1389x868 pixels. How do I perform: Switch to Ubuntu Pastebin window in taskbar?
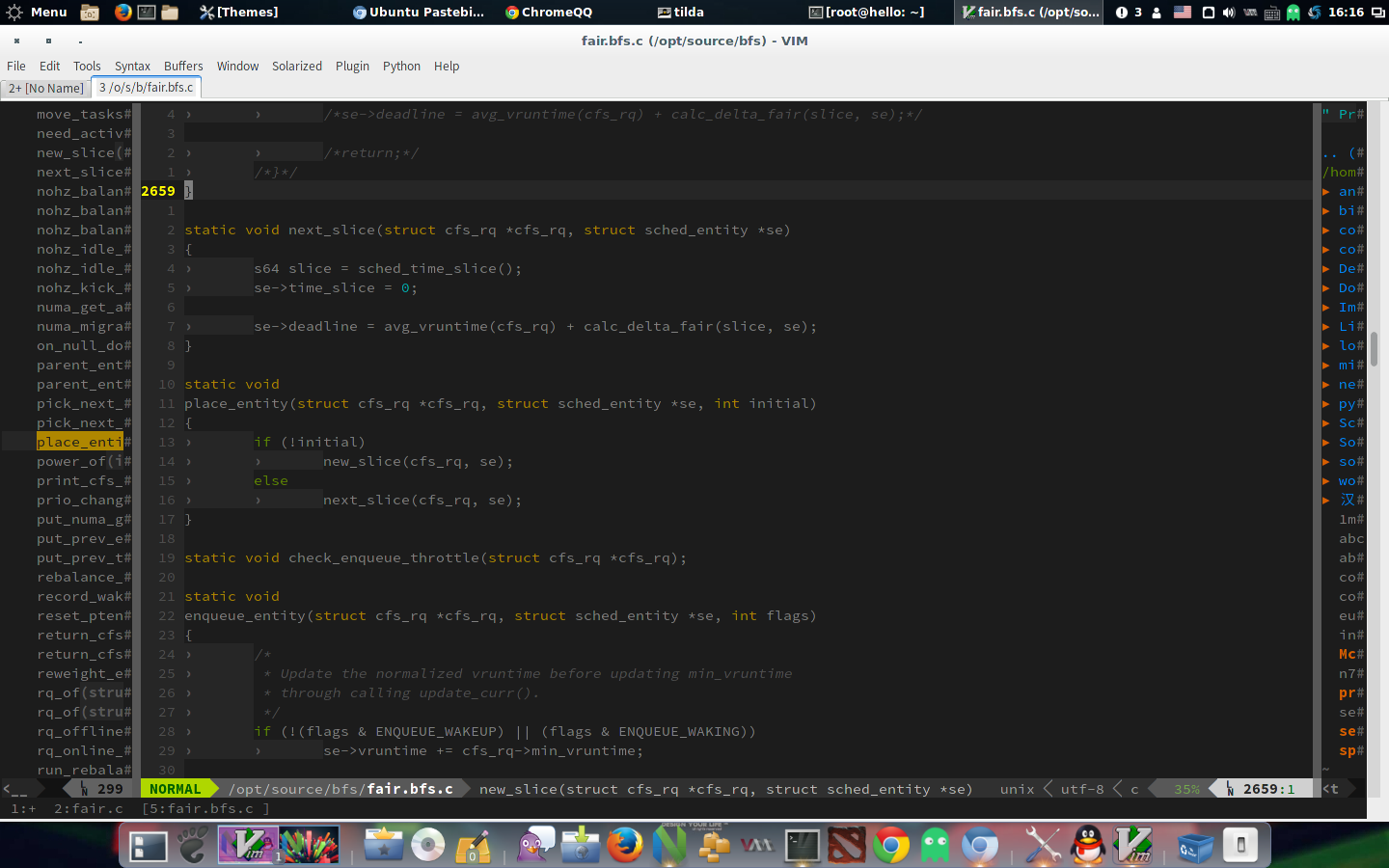coord(419,12)
